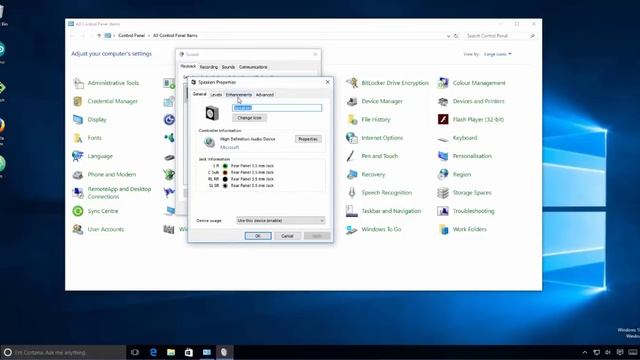Open the Device Manager icon
The width and height of the screenshot is (640, 360).
click(x=352, y=101)
